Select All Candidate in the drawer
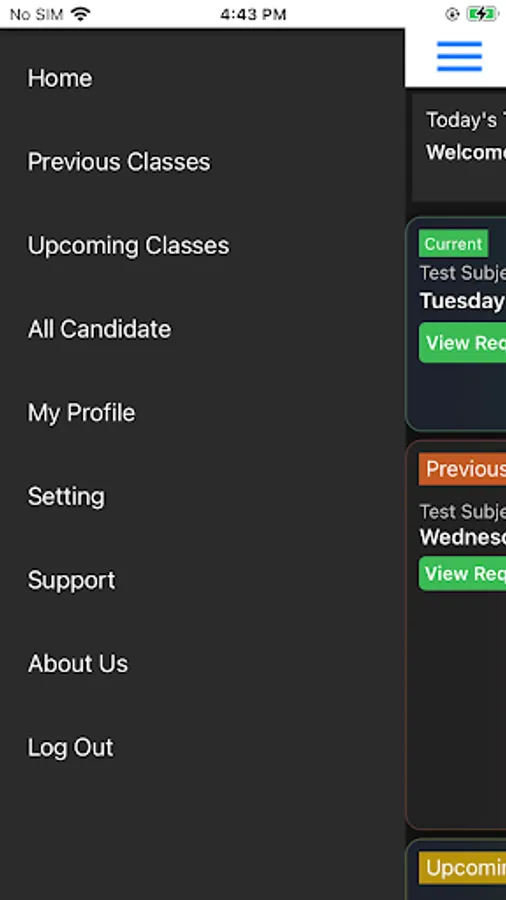506x900 pixels. click(99, 329)
